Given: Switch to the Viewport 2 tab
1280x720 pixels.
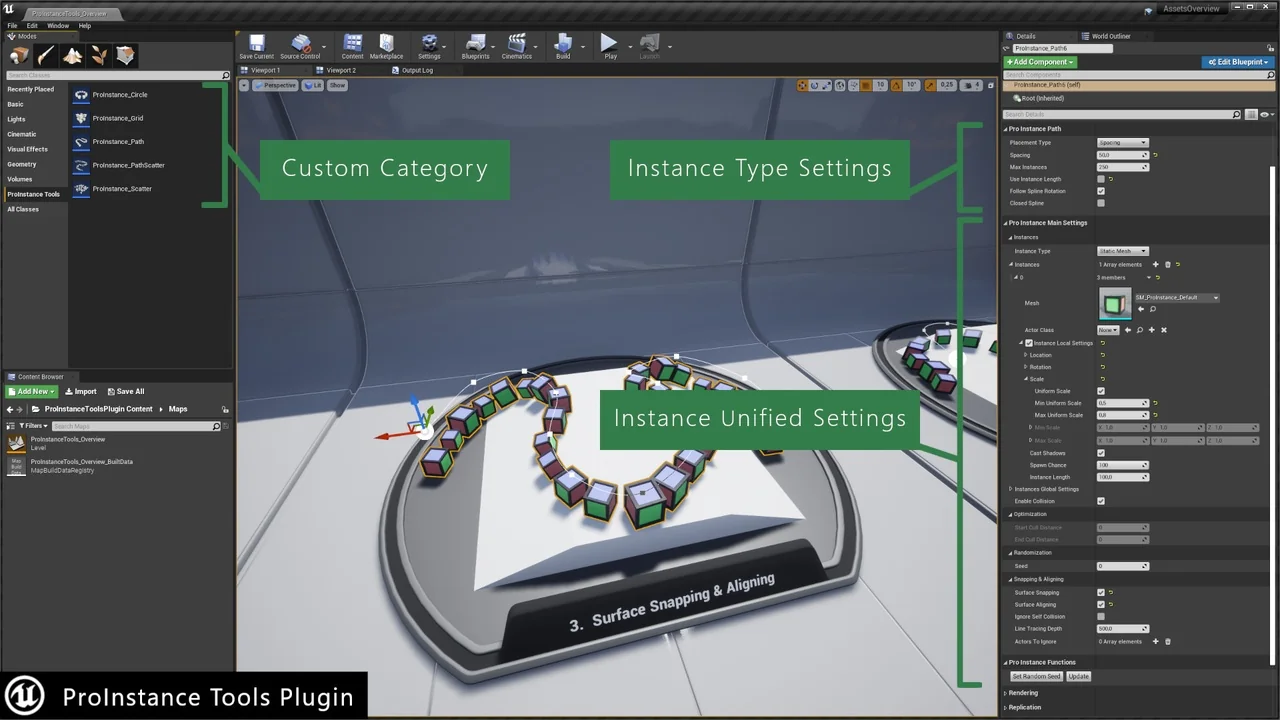Looking at the screenshot, I should (x=340, y=70).
